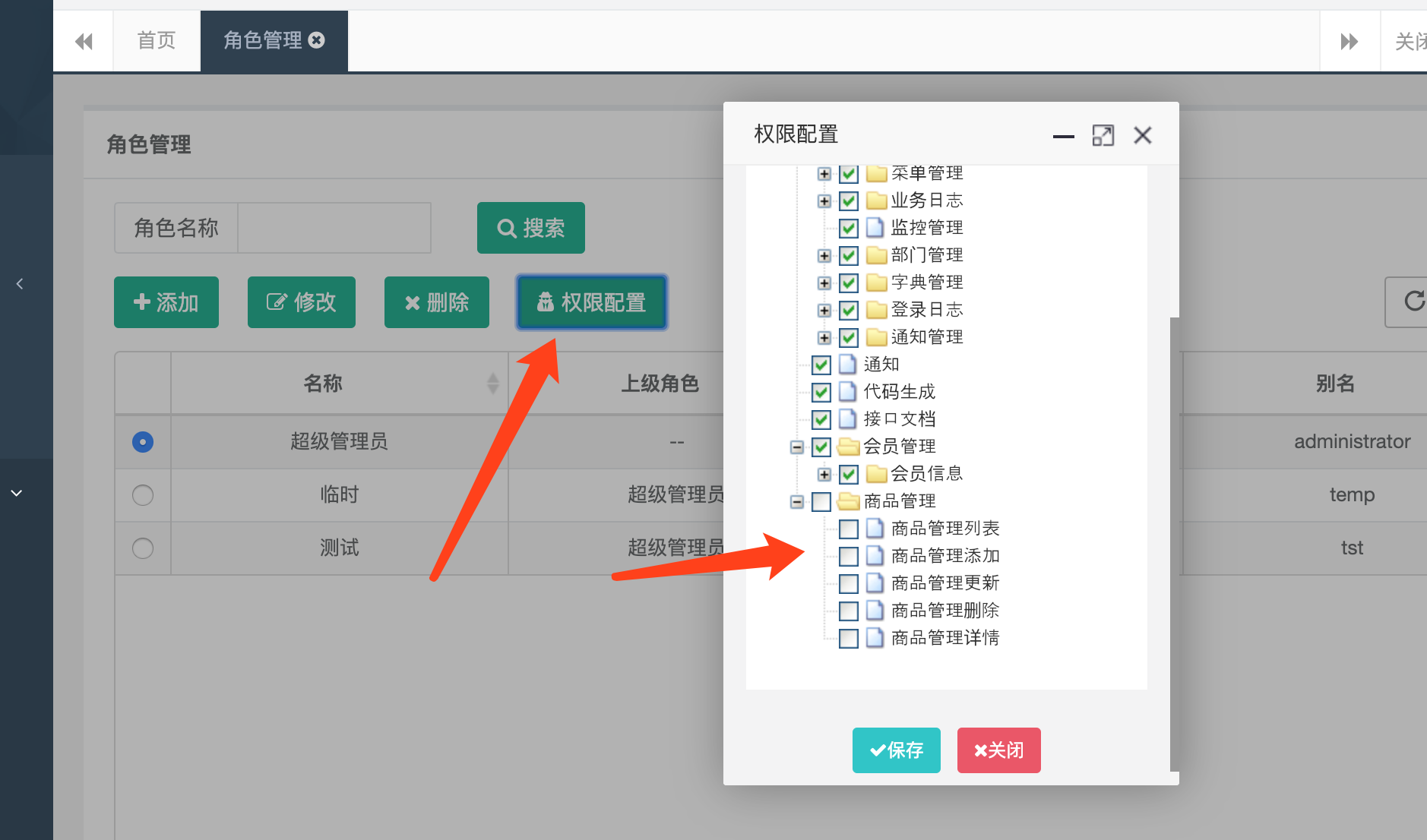Image resolution: width=1427 pixels, height=840 pixels.
Task: Click the 搜索 button
Action: pyautogui.click(x=531, y=228)
